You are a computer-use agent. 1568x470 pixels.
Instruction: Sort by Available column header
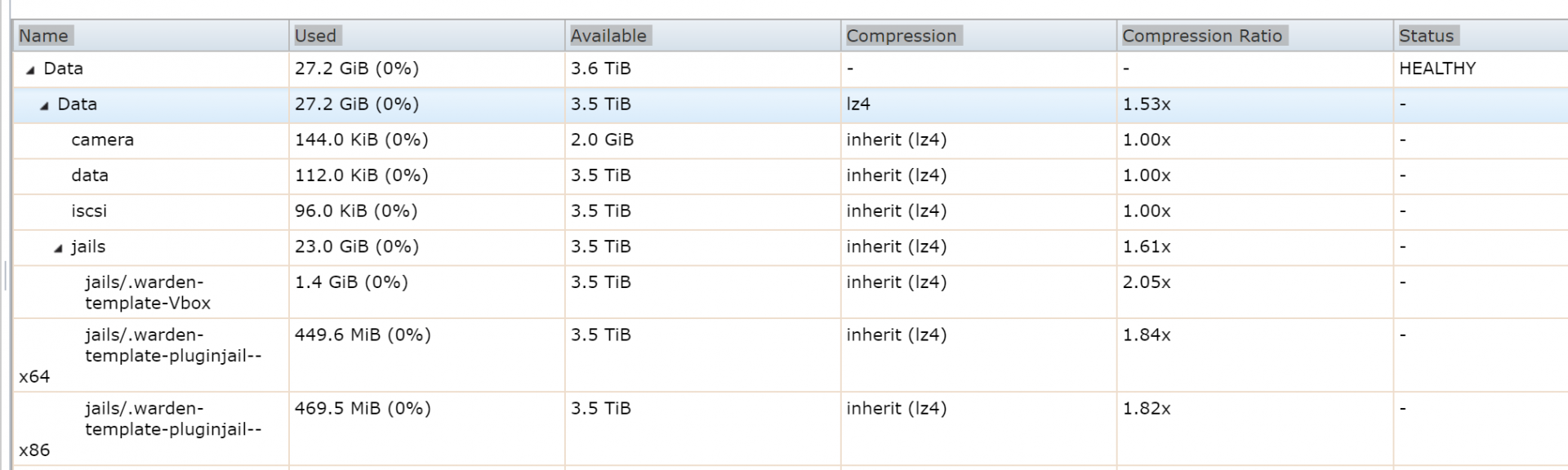point(703,36)
